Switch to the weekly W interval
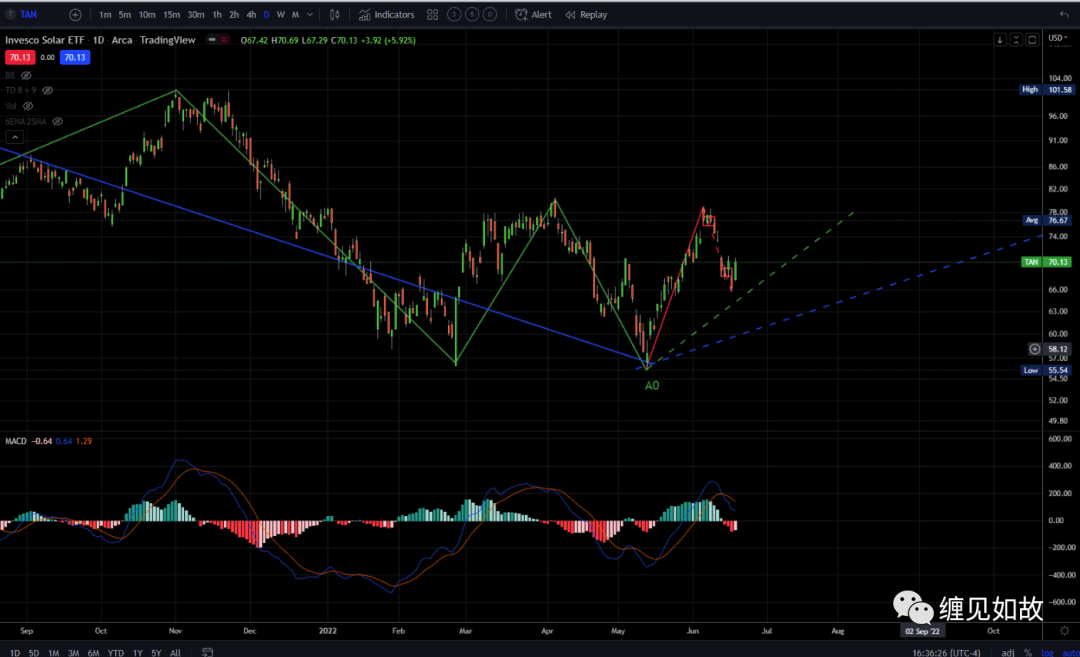 [281, 14]
